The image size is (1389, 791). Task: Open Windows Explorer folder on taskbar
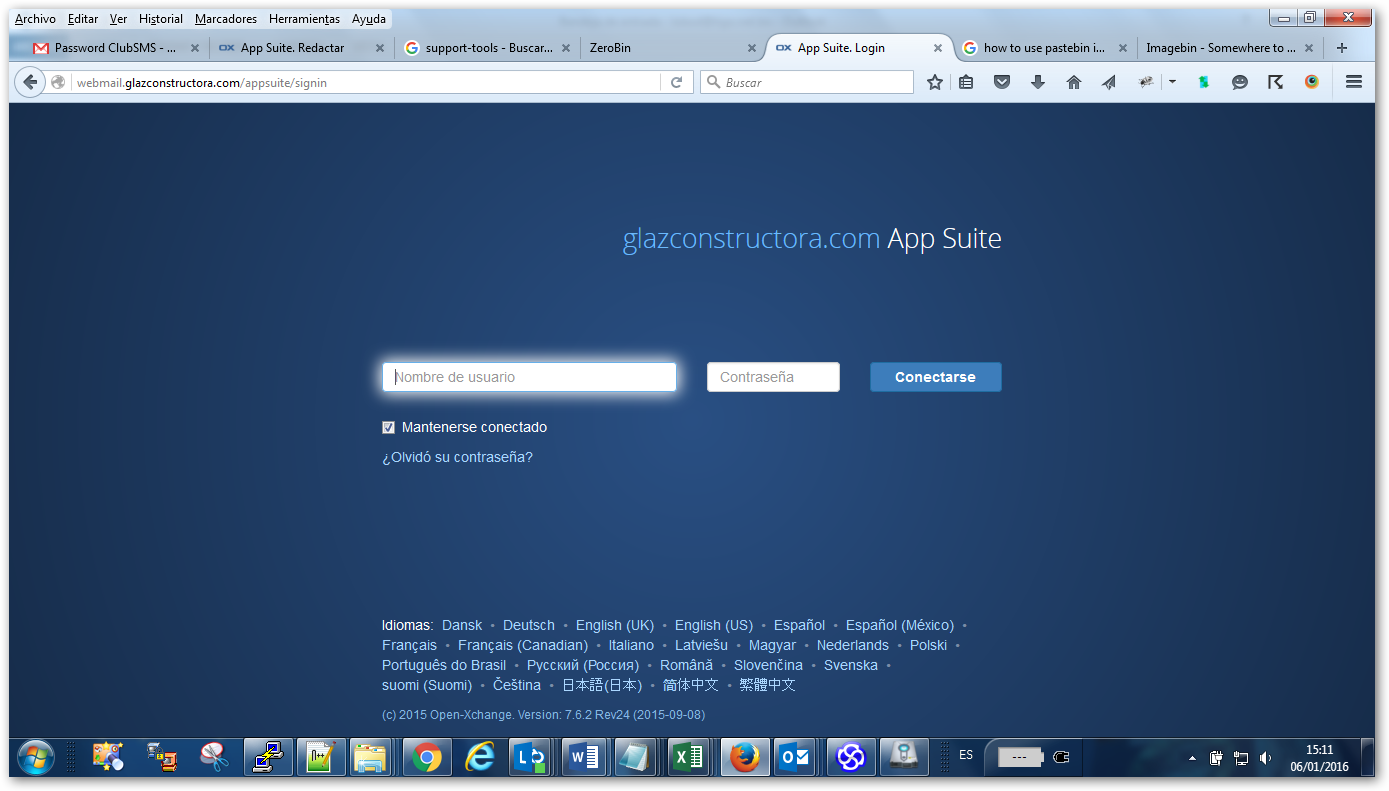coord(371,758)
